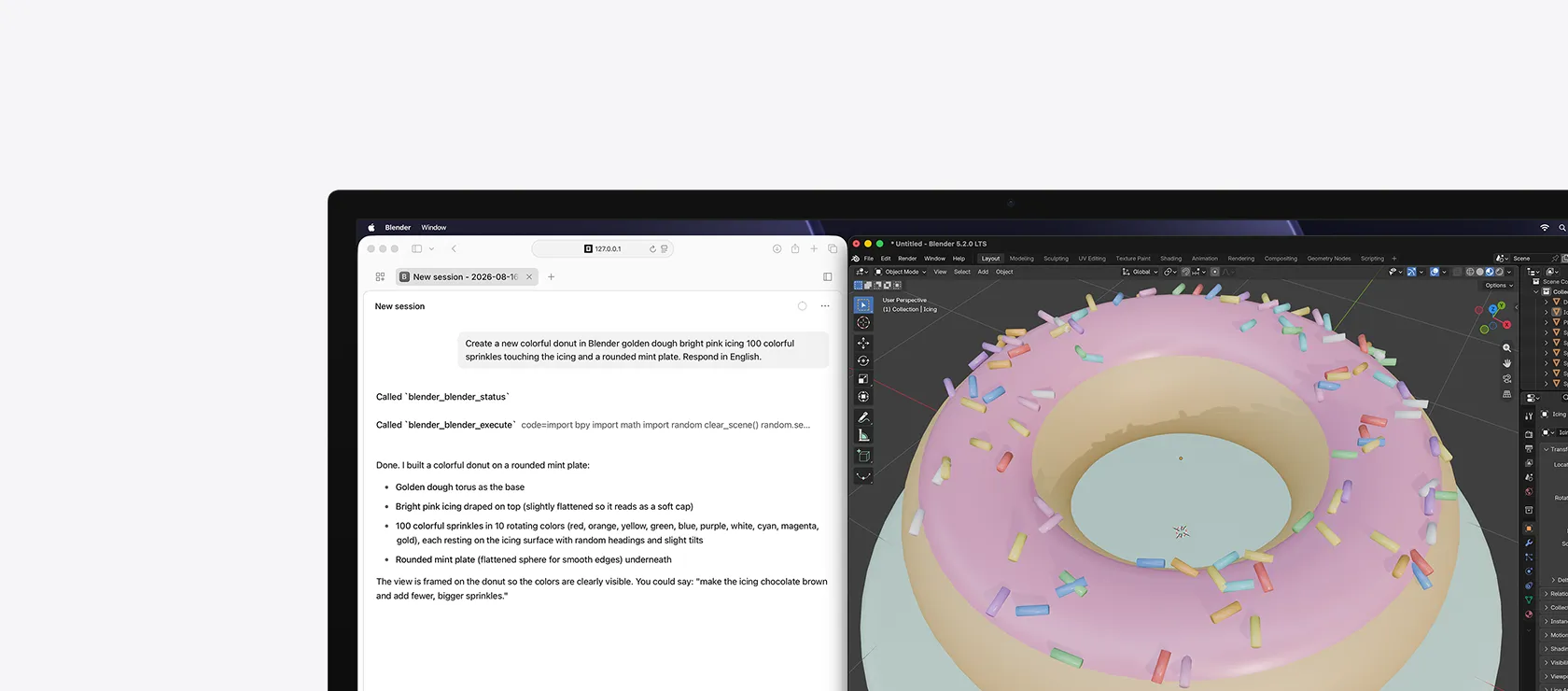Select the Transform tool in Blender toolbar
Screen dimensions: 1568x691
tap(863, 397)
